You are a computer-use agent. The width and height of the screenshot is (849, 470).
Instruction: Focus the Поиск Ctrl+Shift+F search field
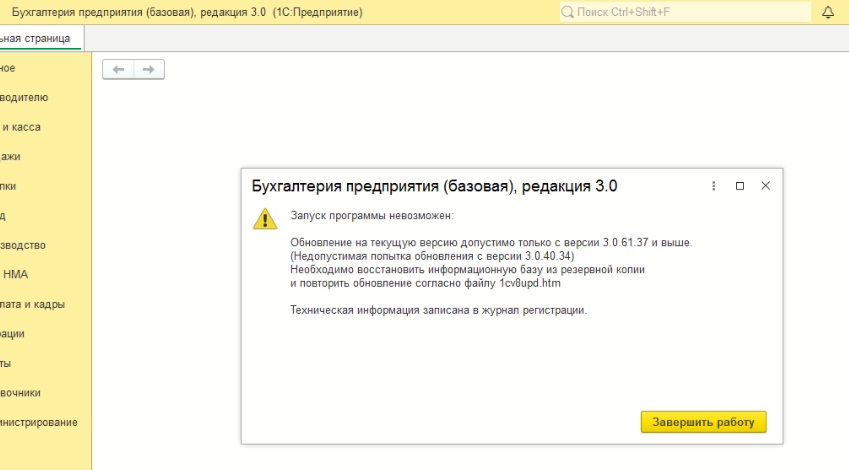690,12
